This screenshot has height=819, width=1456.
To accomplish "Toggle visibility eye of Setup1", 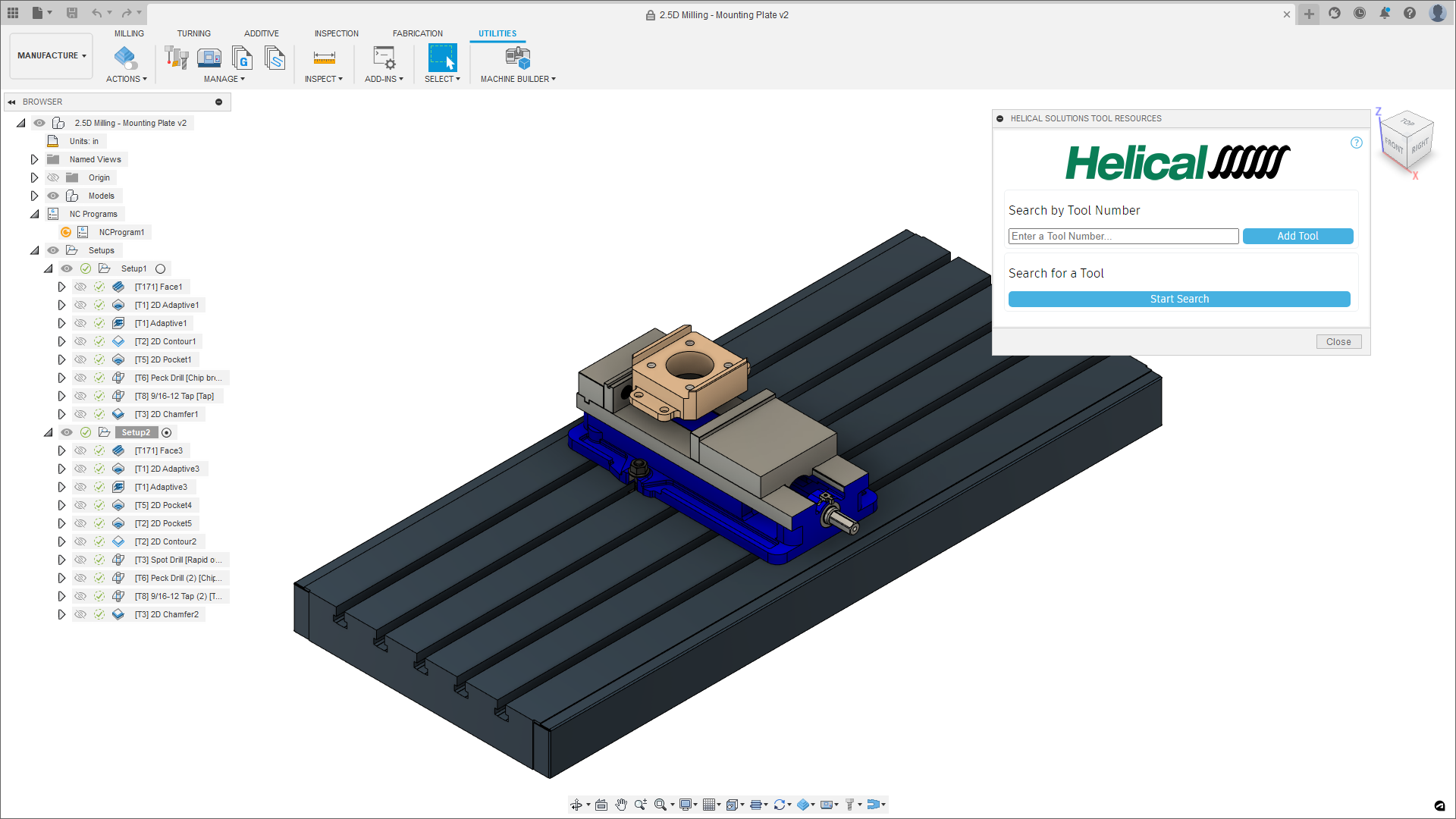I will tap(67, 268).
